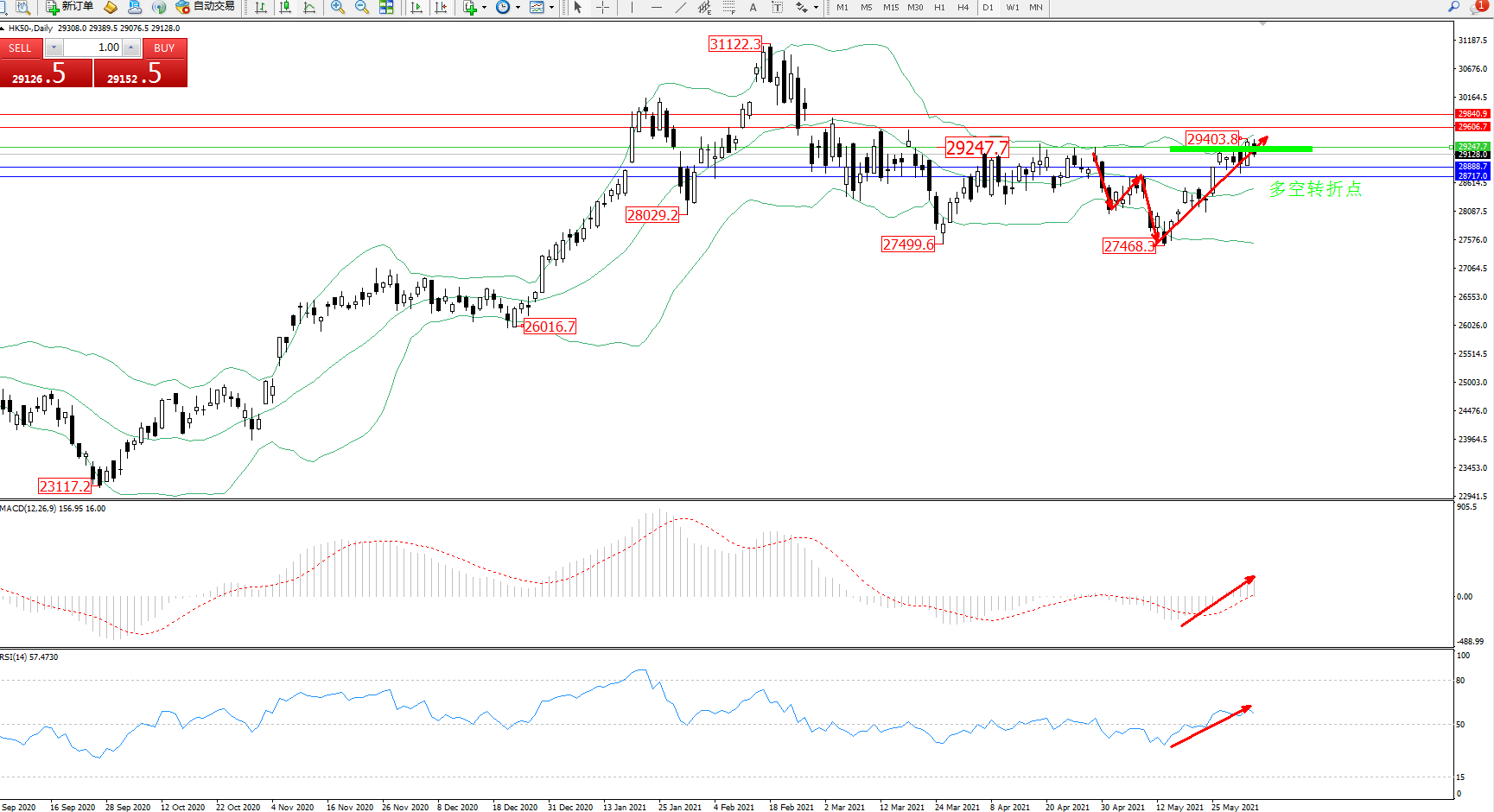Click the 1.00 lot size field
Screen dimensions: 1494x812
pyautogui.click(x=93, y=48)
